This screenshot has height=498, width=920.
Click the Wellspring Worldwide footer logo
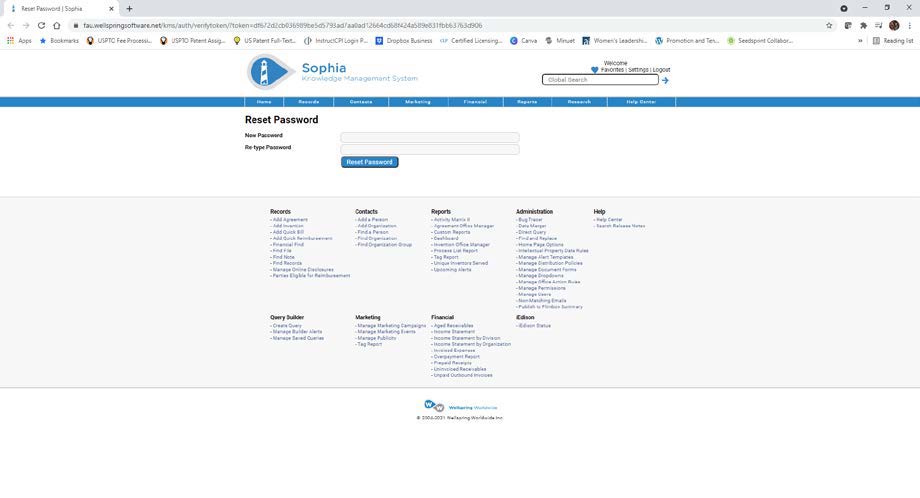[434, 406]
